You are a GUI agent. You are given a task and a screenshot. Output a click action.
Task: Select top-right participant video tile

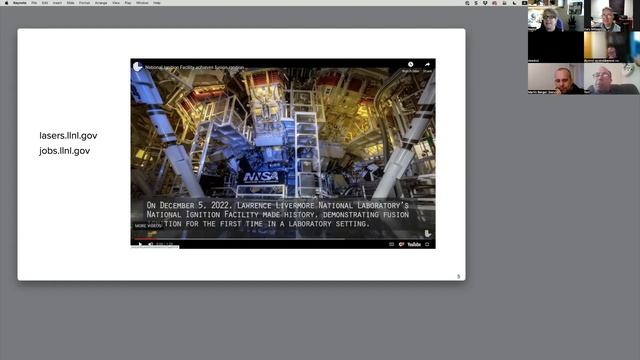(x=612, y=16)
